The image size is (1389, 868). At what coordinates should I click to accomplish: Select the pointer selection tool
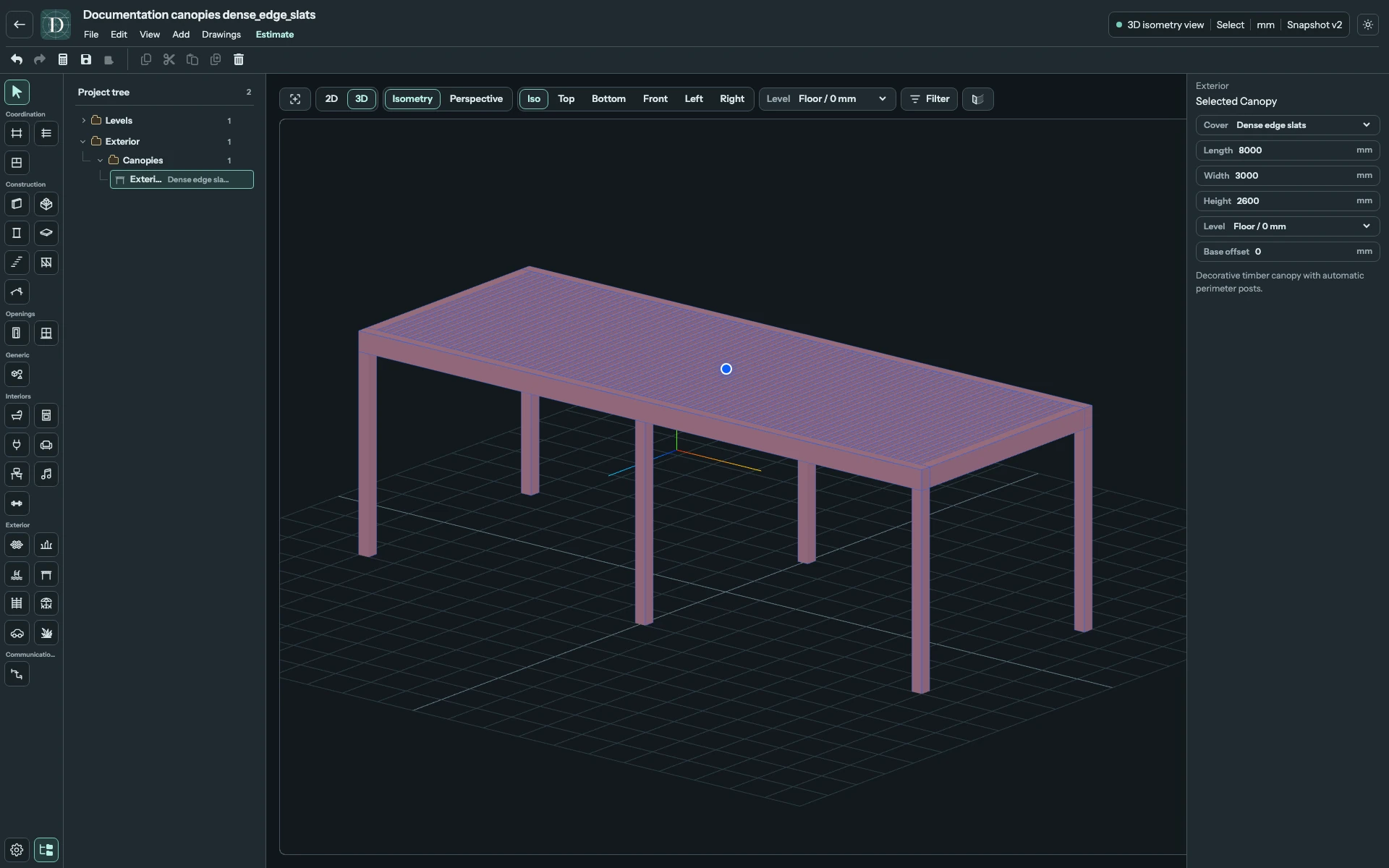click(x=17, y=92)
